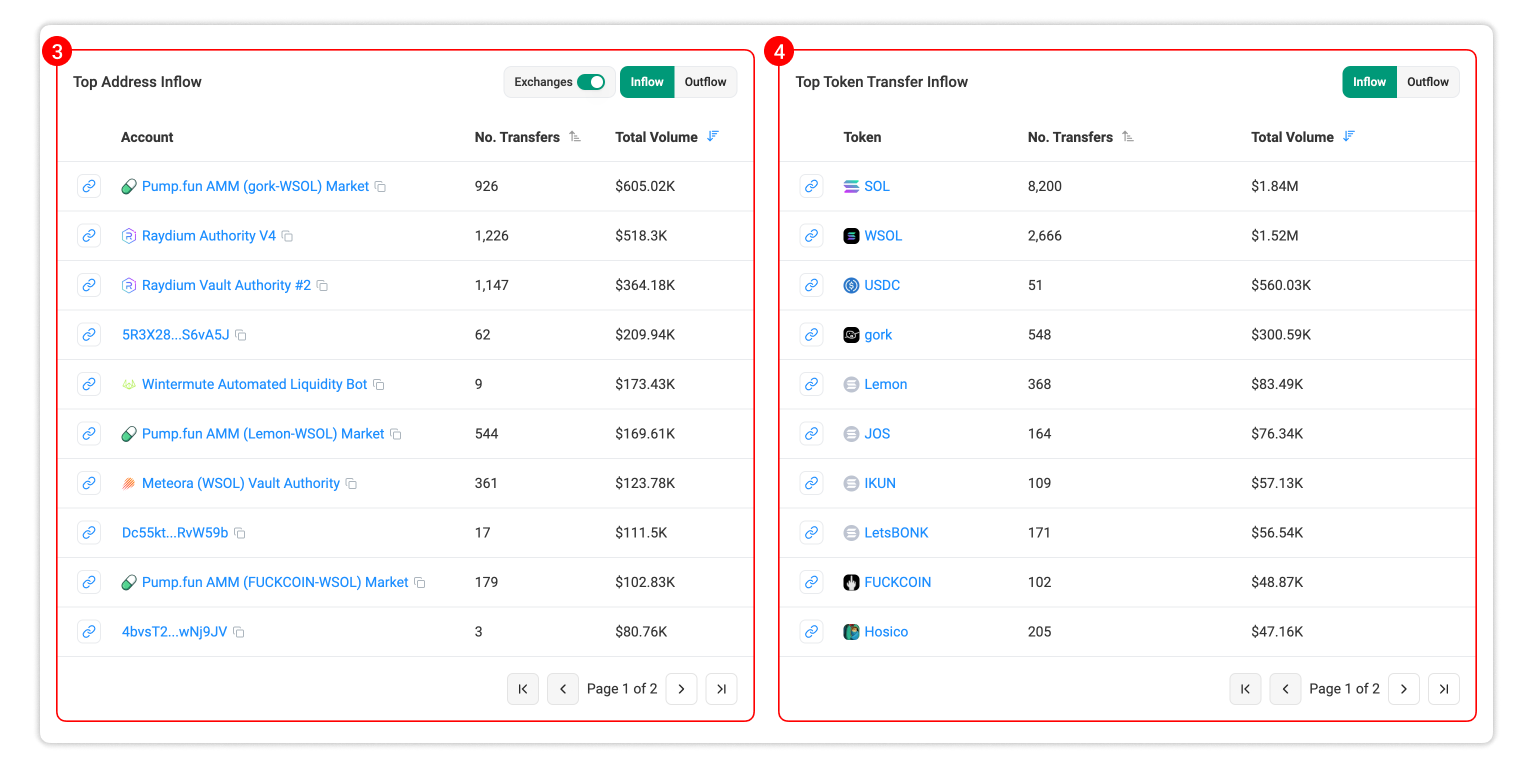
Task: Open external link for Hosico token
Action: (x=811, y=631)
